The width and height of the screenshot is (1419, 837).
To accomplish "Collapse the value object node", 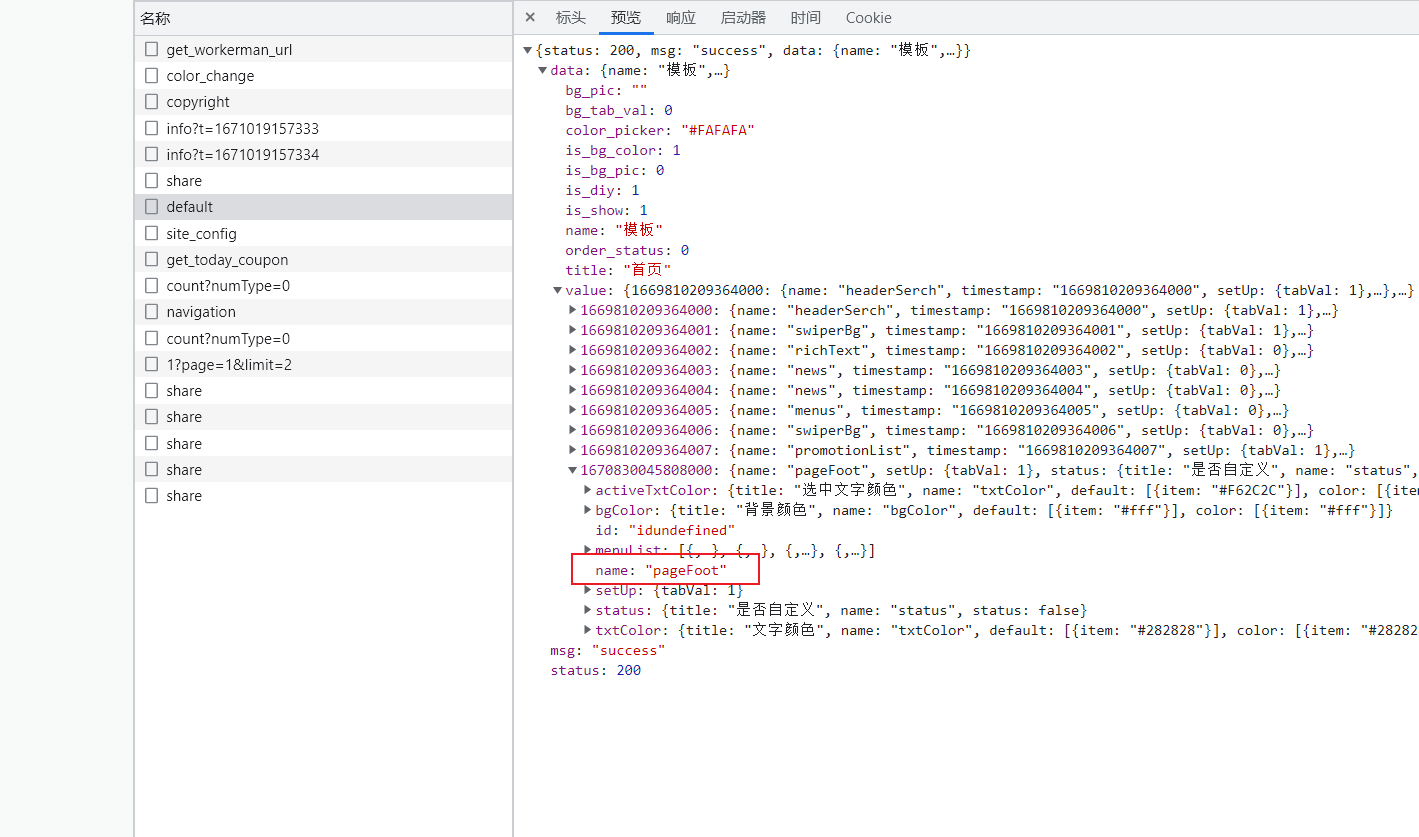I will [557, 290].
